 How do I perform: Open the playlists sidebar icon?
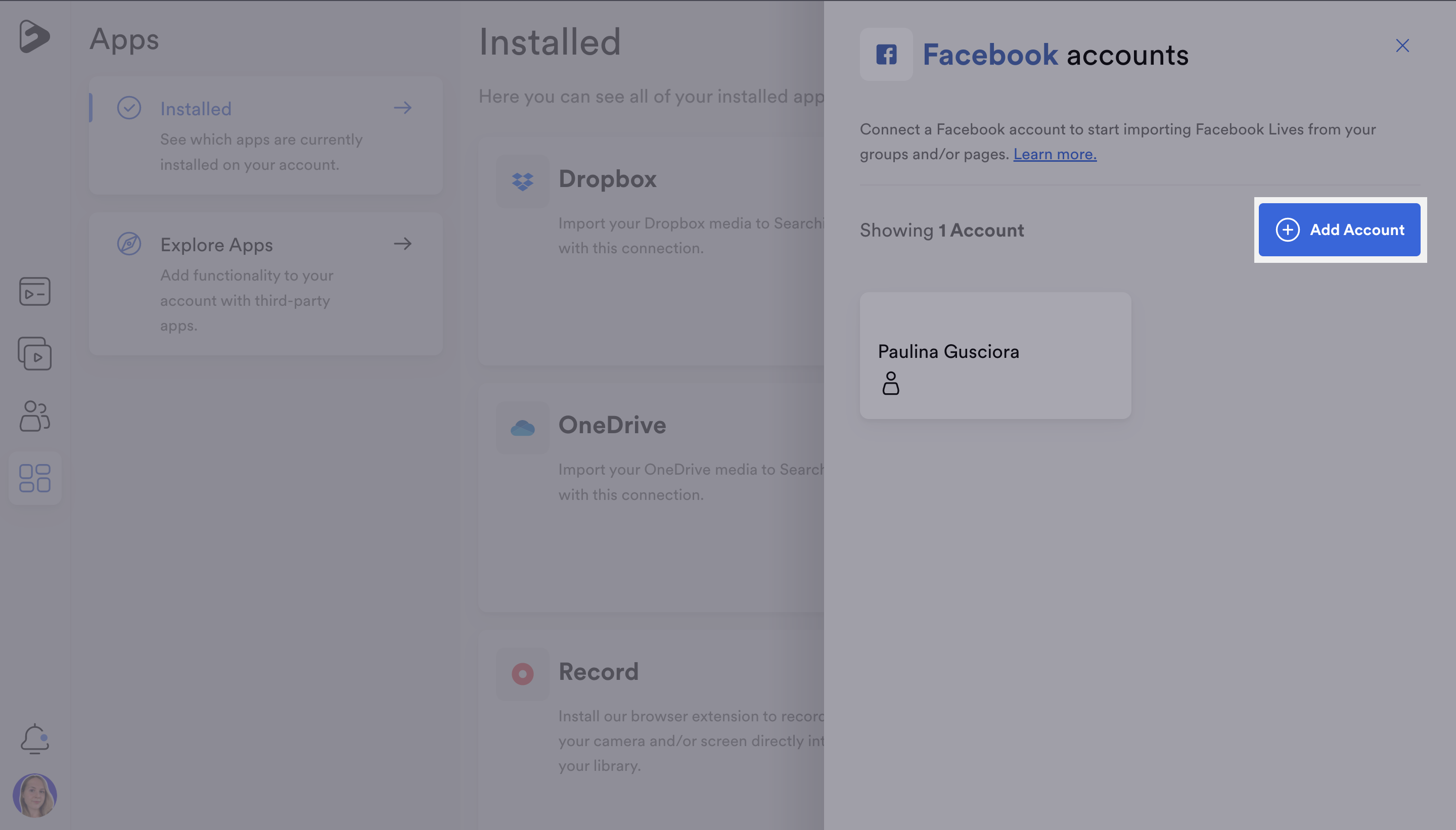[35, 353]
